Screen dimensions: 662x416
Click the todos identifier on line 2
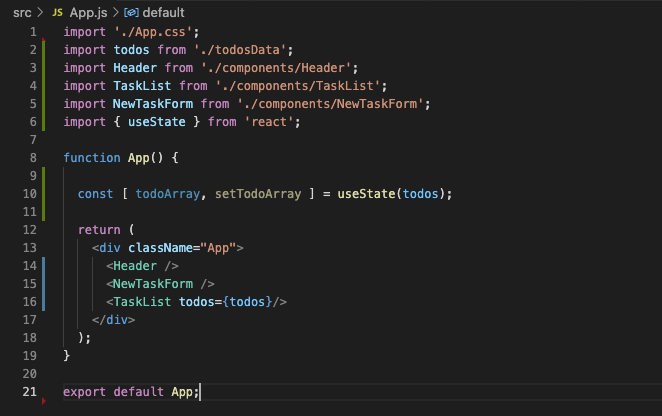click(x=131, y=50)
